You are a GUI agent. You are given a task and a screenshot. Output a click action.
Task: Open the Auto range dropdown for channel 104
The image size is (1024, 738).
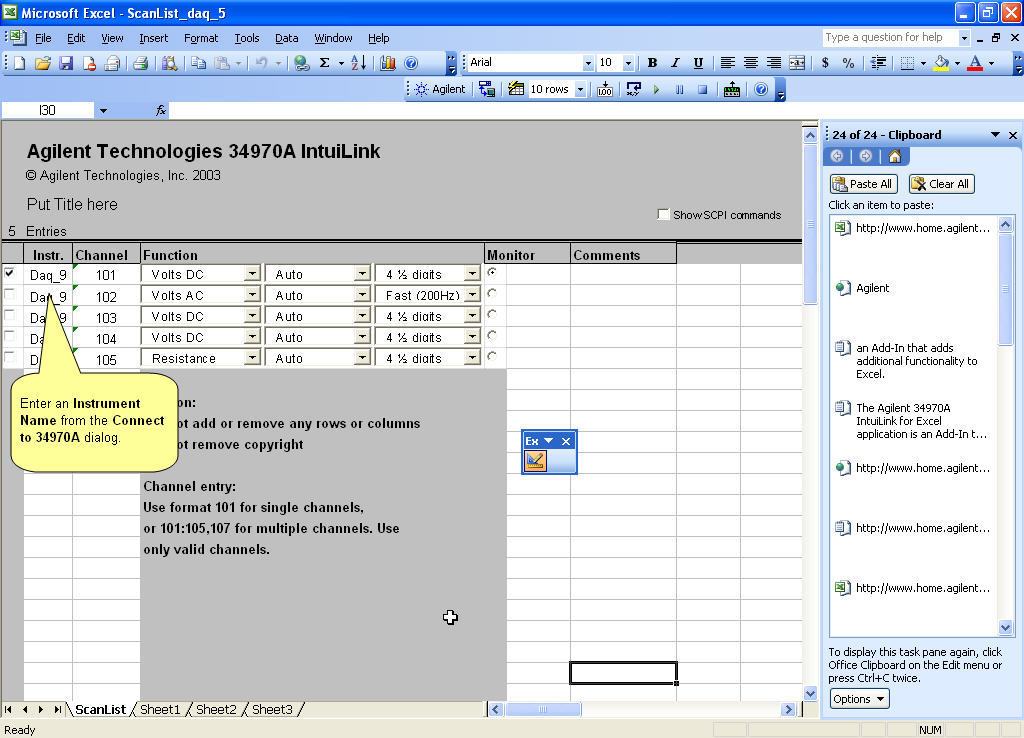tap(362, 336)
